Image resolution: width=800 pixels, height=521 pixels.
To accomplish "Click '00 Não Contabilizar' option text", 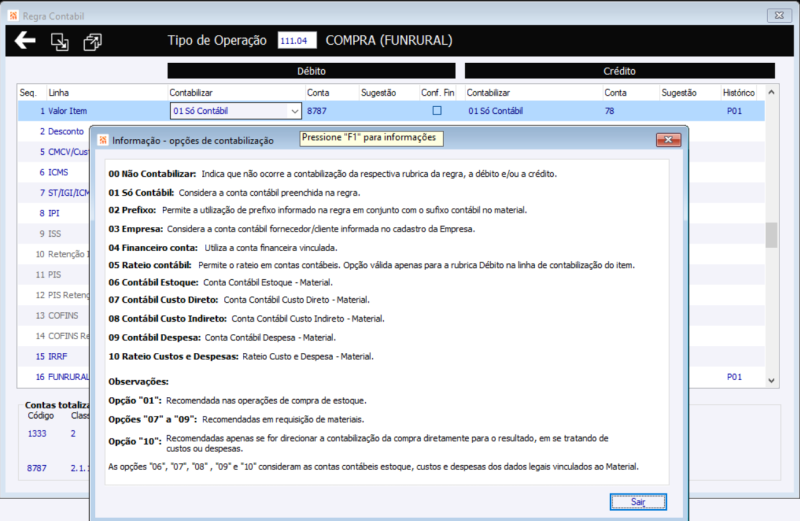I will 152,174.
